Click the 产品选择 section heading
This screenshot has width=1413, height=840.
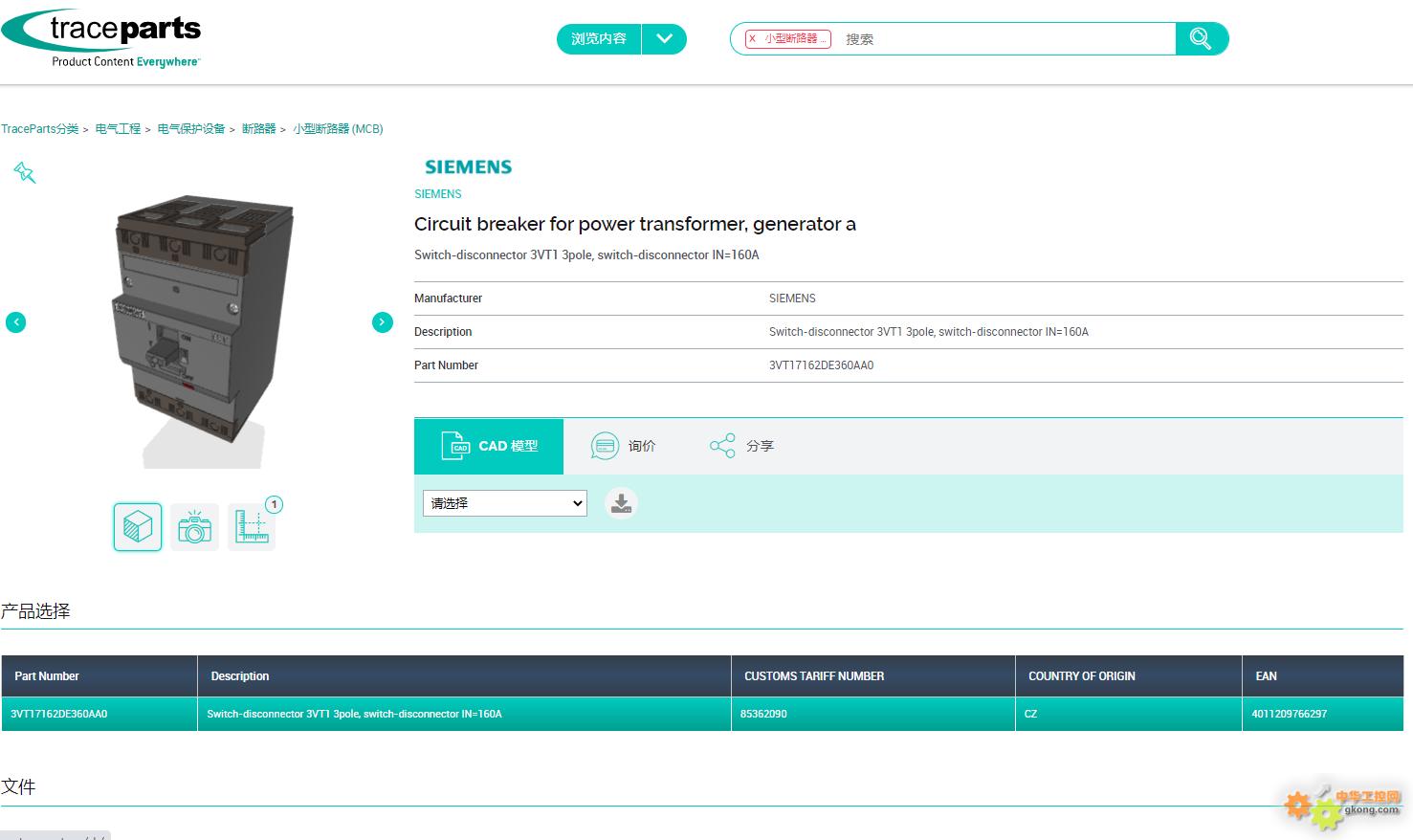point(35,611)
